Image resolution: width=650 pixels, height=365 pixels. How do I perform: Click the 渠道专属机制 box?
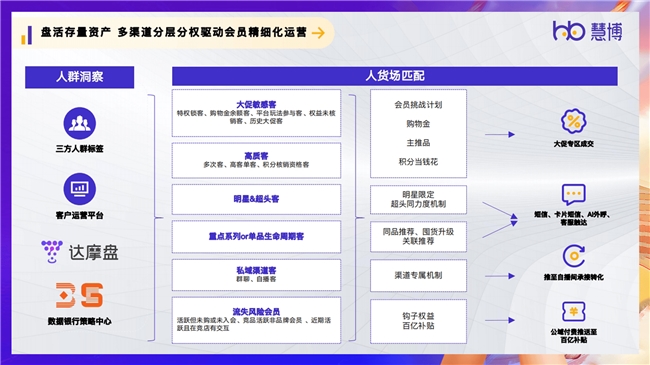point(418,275)
